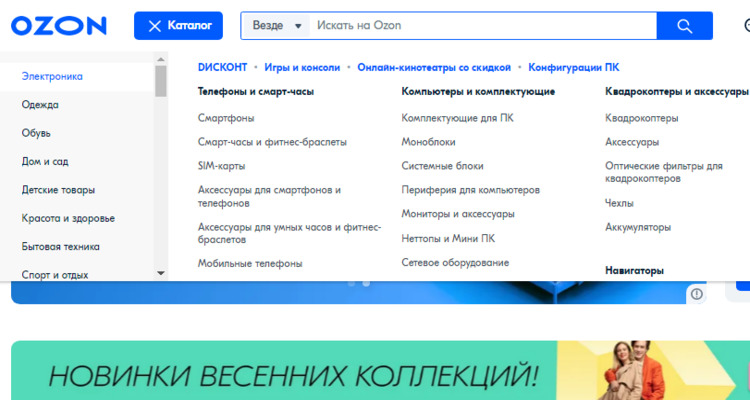Go to Сетевое оборудование subcategory

455,263
